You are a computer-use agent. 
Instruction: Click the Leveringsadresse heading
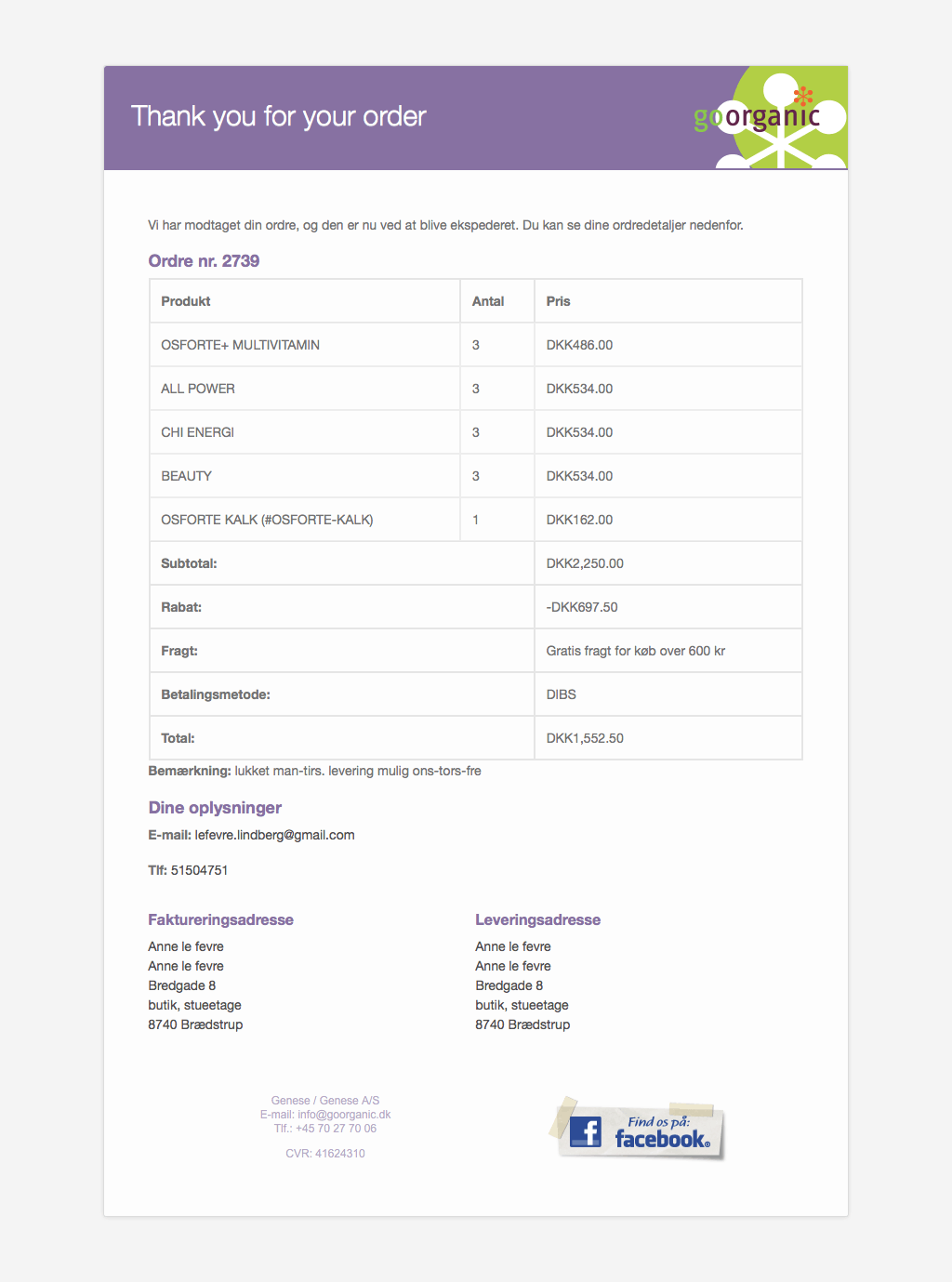point(537,919)
